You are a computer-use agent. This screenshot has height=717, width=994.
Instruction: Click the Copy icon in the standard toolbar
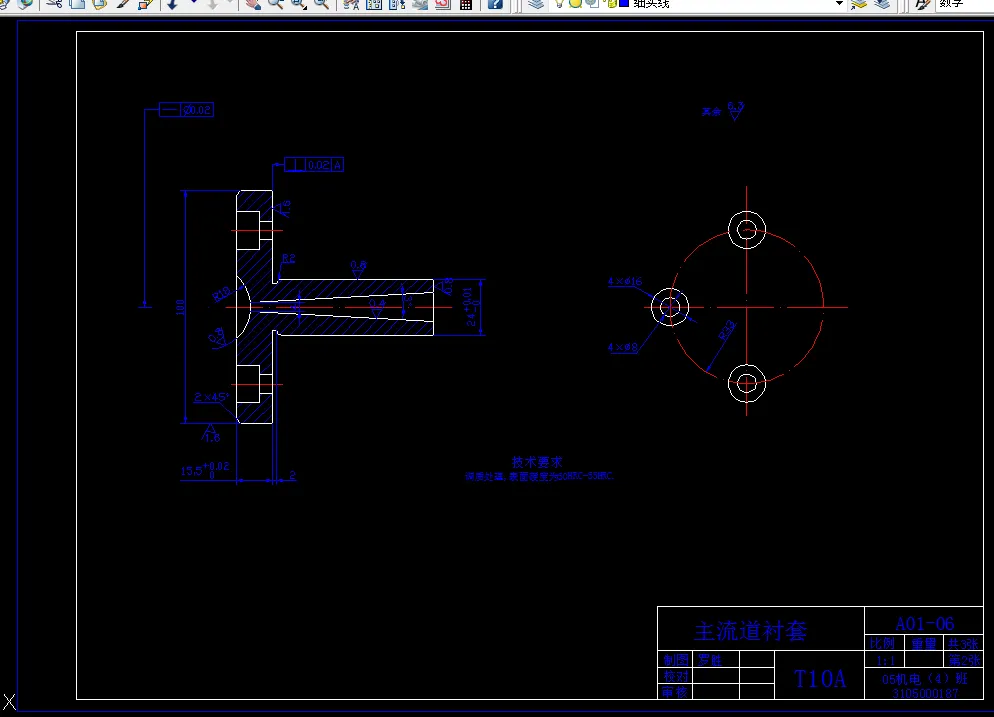pos(77,4)
